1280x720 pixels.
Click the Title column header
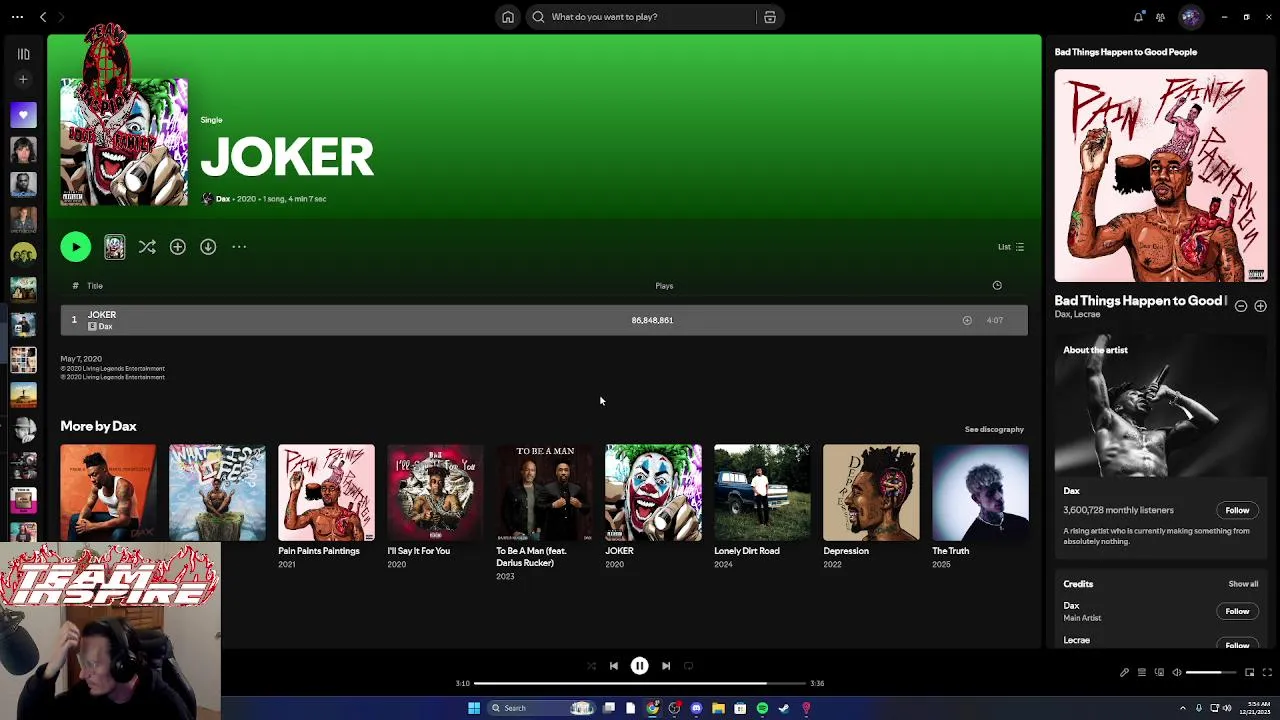pos(95,286)
